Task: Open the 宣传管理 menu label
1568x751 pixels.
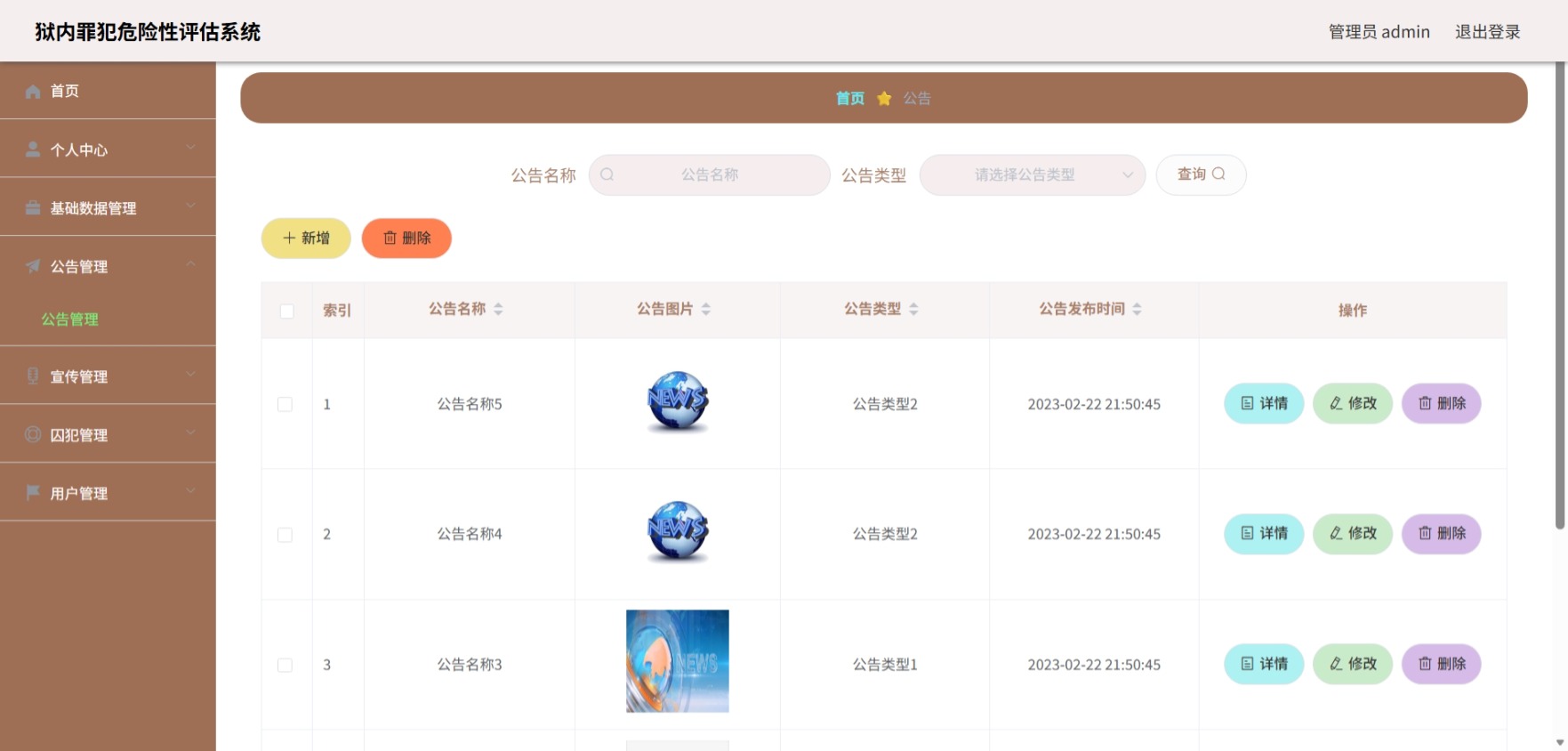Action: [79, 377]
